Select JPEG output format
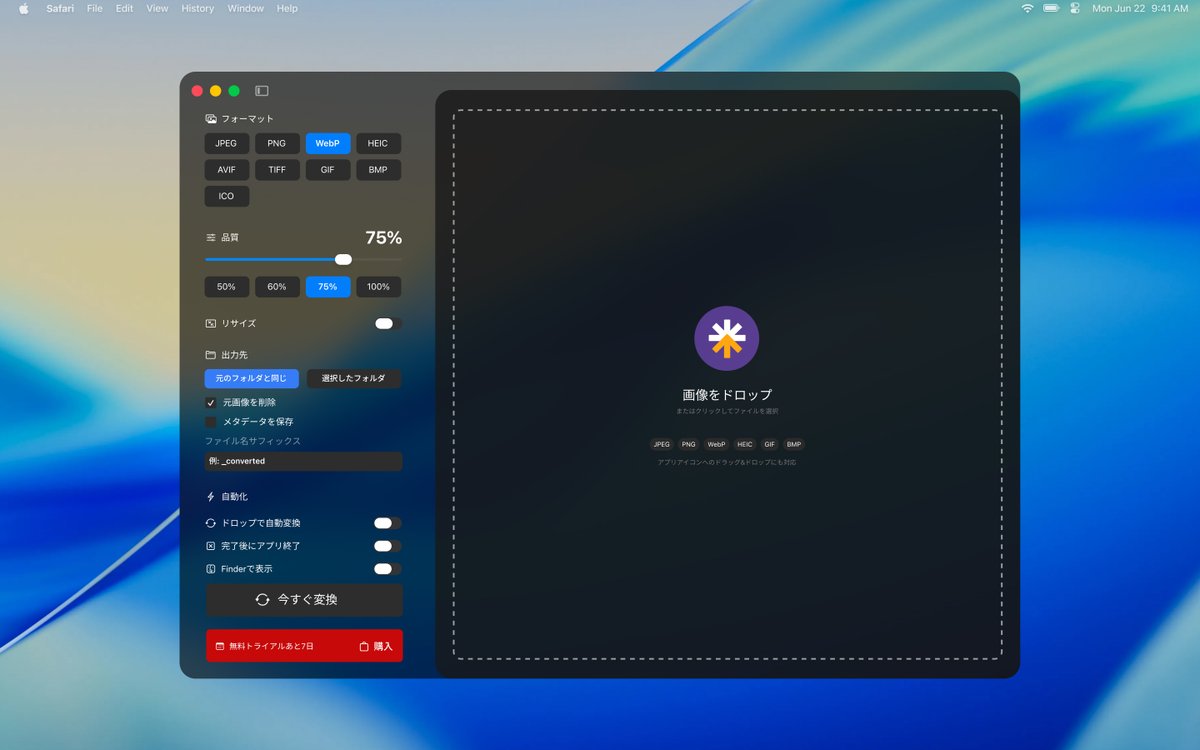The height and width of the screenshot is (750, 1200). tap(227, 144)
